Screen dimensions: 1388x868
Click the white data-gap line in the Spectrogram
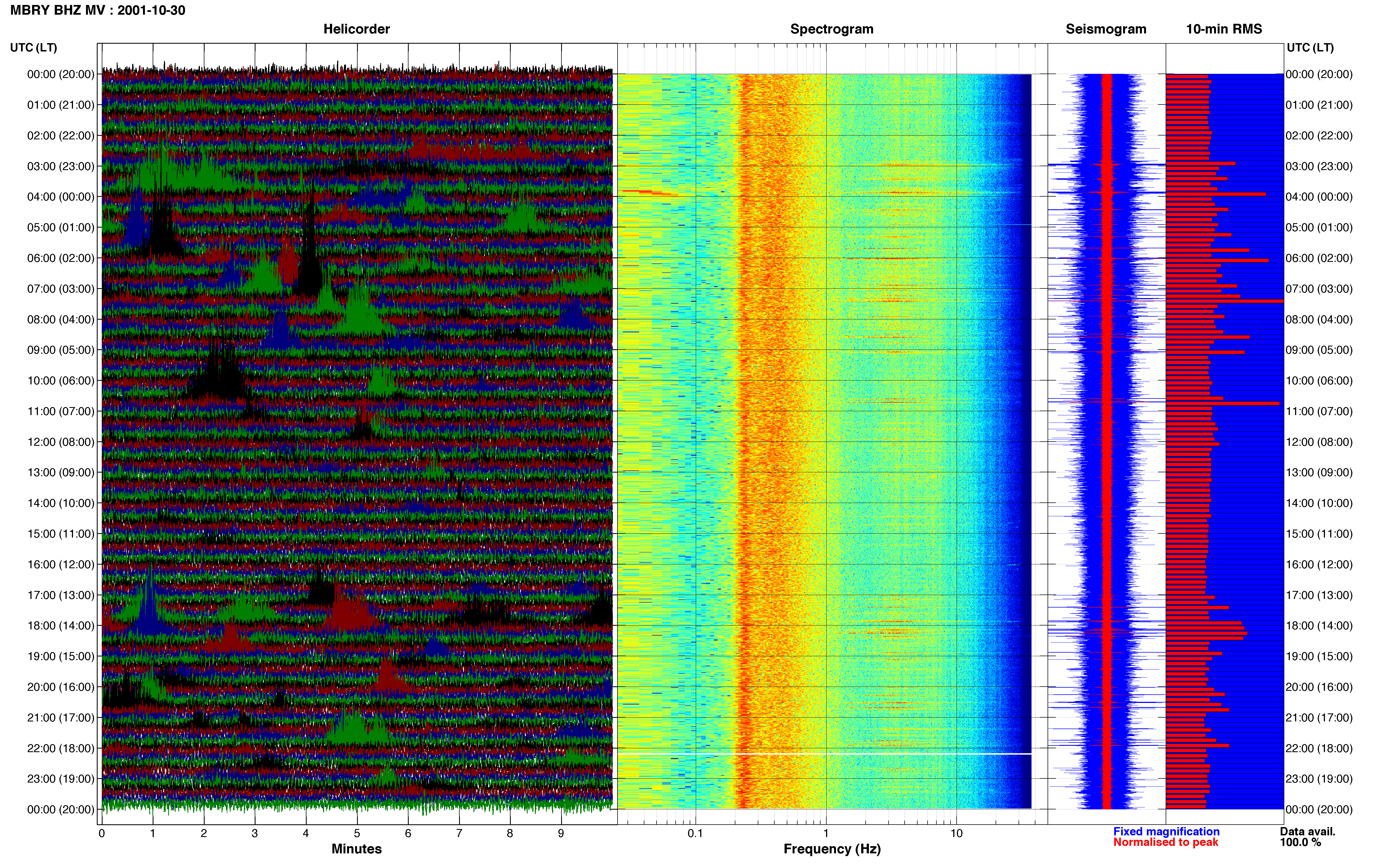click(824, 754)
